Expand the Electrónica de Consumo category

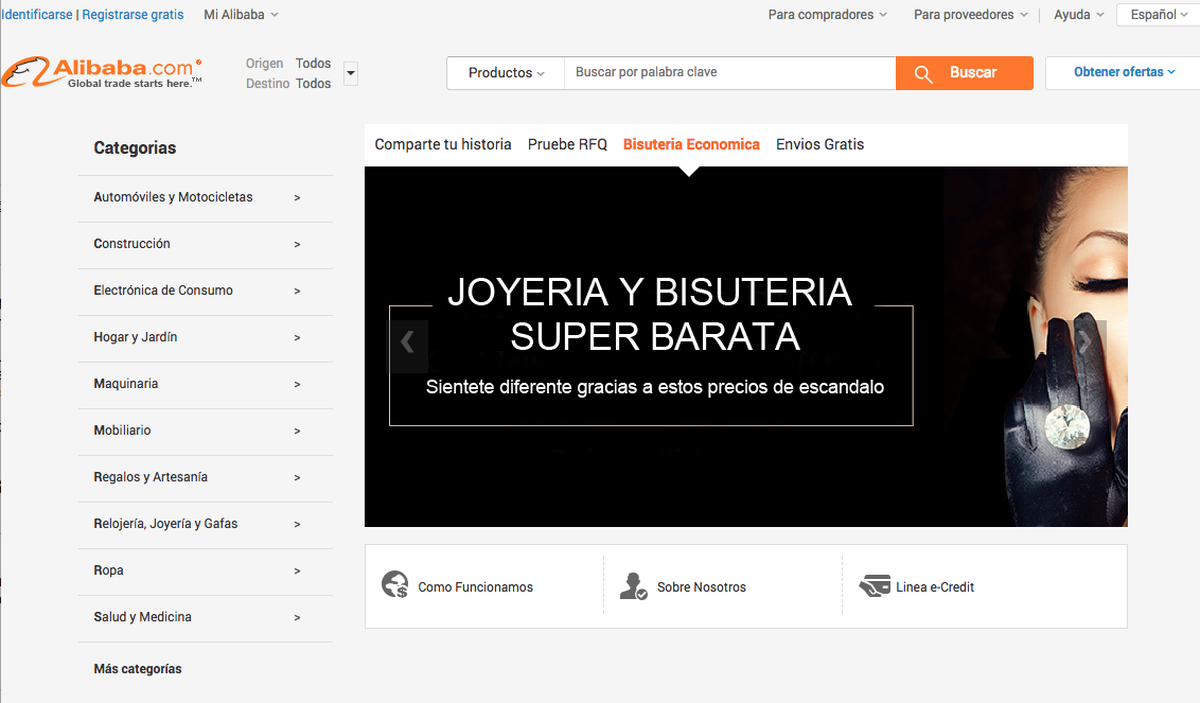[163, 291]
